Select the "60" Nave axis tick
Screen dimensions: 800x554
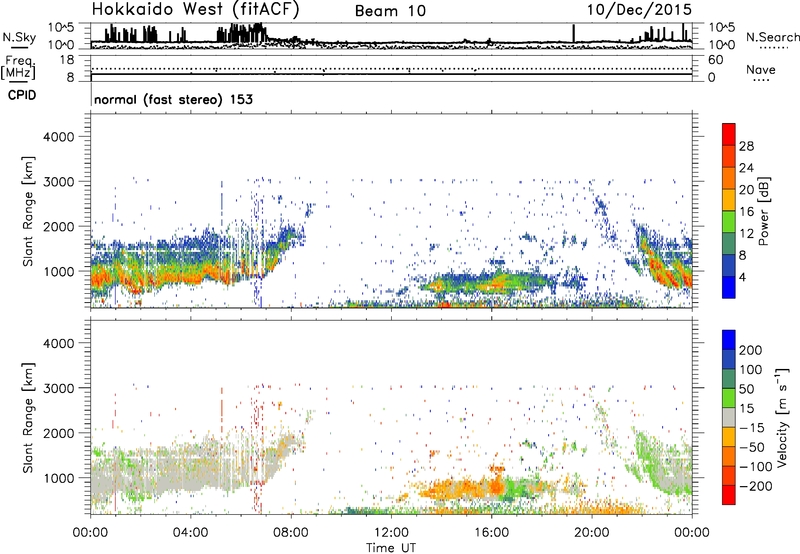[x=715, y=60]
